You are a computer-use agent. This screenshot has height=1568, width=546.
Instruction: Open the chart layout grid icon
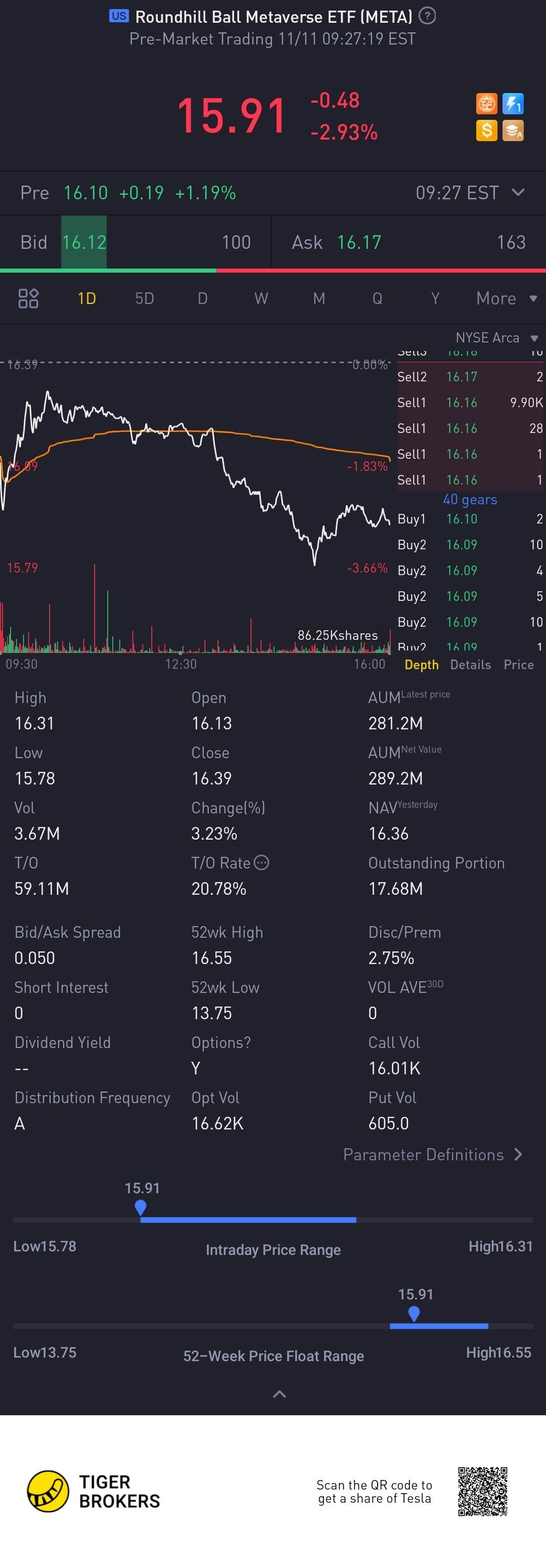pos(29,298)
